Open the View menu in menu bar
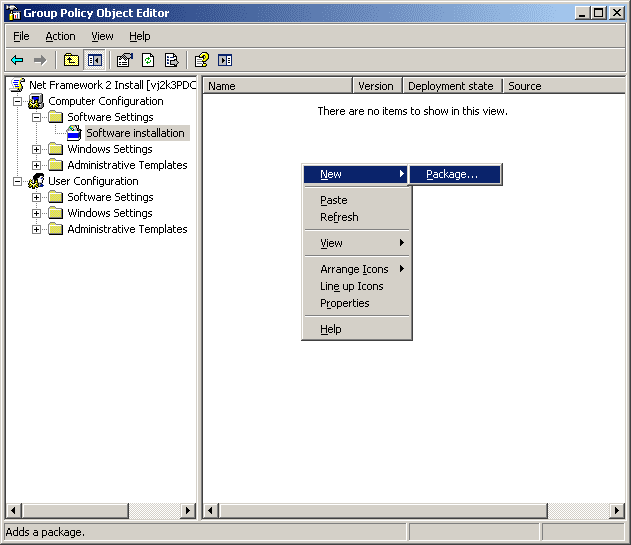Image resolution: width=631 pixels, height=545 pixels. pos(102,36)
